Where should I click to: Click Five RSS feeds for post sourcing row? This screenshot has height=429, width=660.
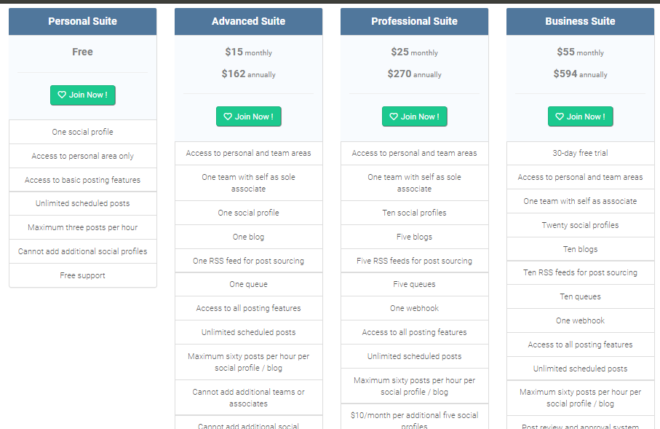click(x=414, y=261)
